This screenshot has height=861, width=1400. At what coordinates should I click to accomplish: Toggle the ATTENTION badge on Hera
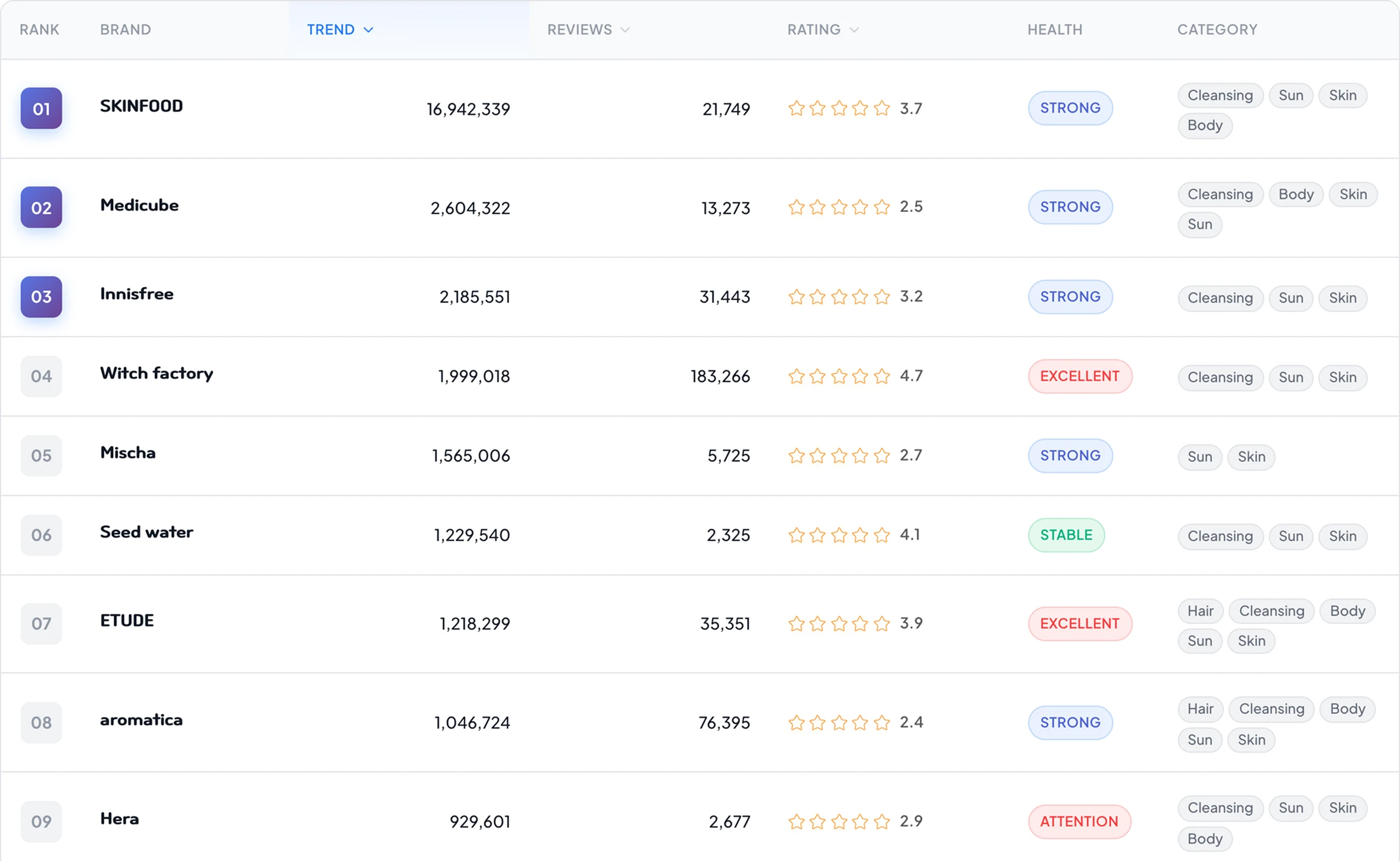coord(1079,821)
